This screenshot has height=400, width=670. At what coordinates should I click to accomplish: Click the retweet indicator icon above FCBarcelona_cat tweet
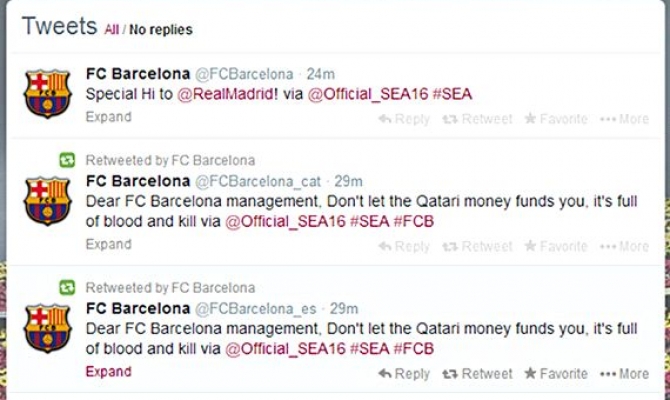[x=66, y=159]
